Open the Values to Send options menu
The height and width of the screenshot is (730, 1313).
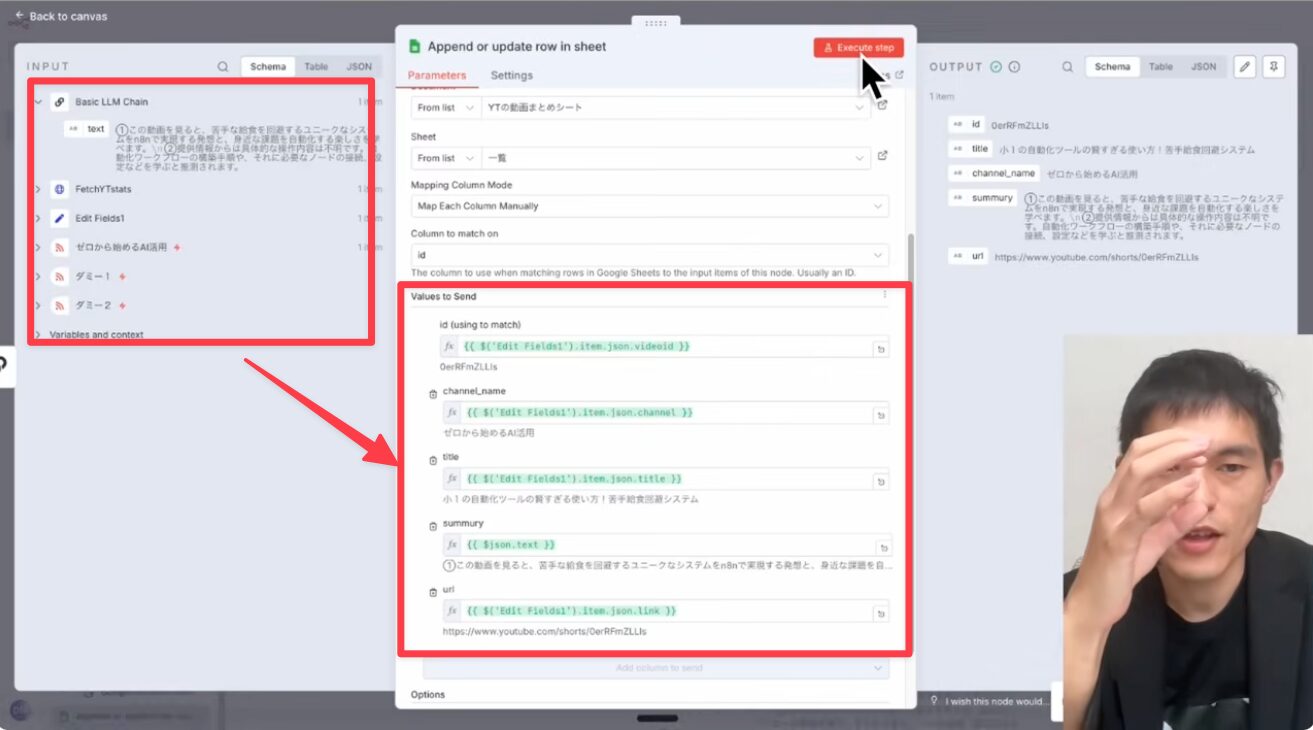[x=884, y=296]
